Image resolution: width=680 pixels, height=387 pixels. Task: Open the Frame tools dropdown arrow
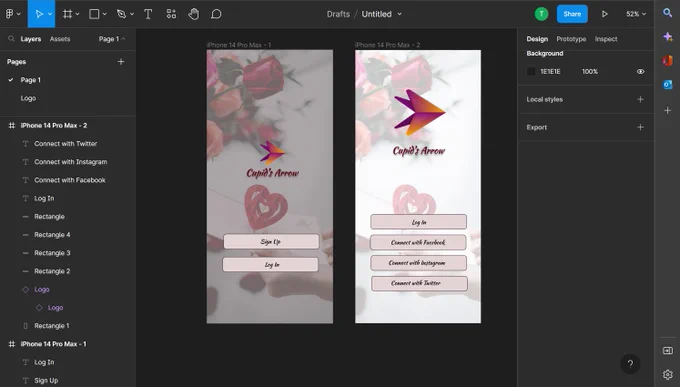(78, 14)
